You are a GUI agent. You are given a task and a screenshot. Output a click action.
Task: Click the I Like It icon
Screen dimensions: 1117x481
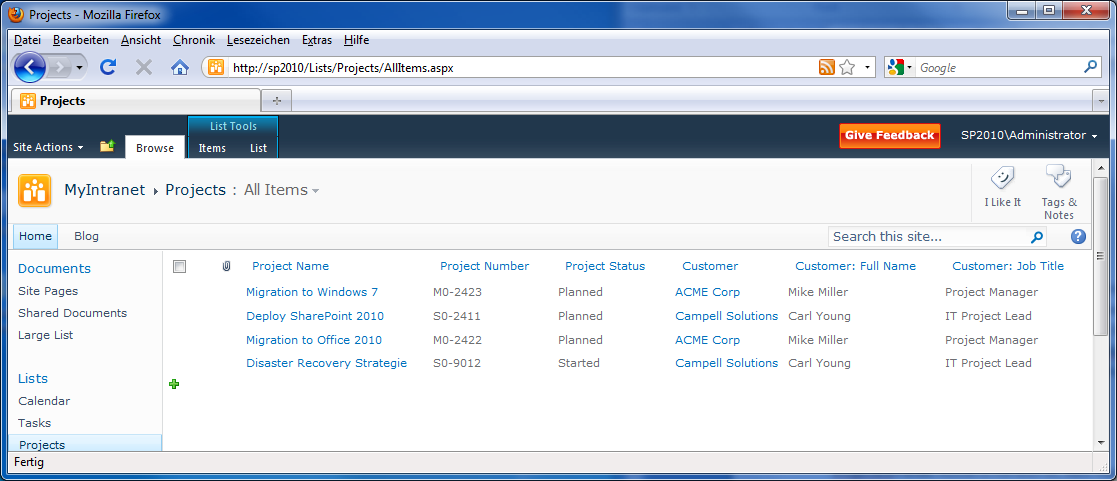coord(1002,179)
